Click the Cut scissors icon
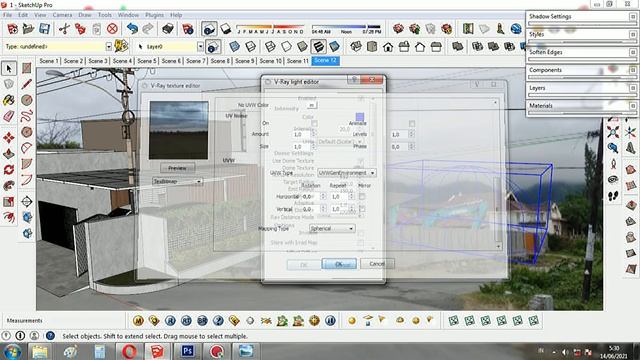This screenshot has height=360, width=640. point(64,29)
